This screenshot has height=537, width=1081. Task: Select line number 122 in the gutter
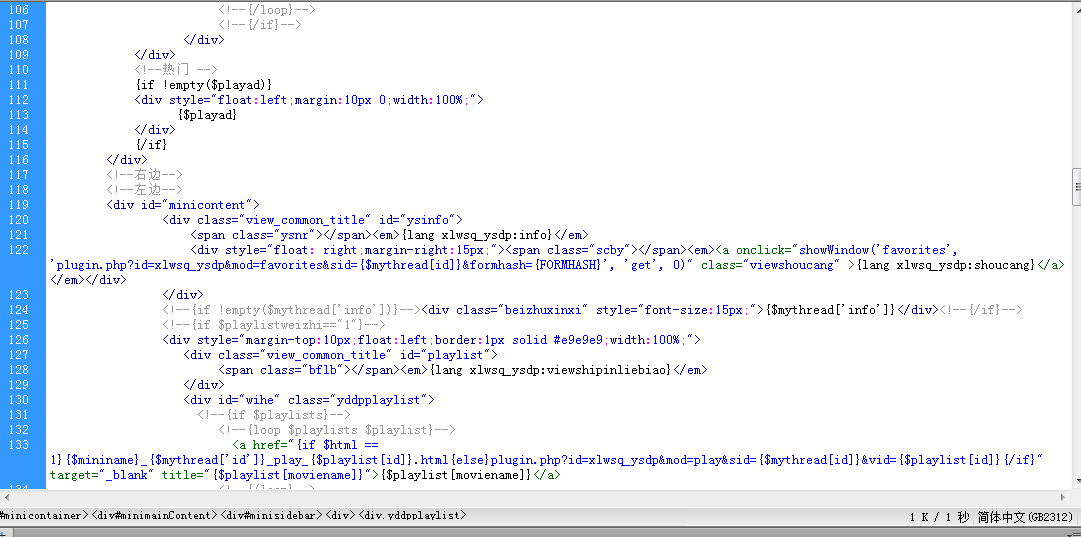point(19,250)
